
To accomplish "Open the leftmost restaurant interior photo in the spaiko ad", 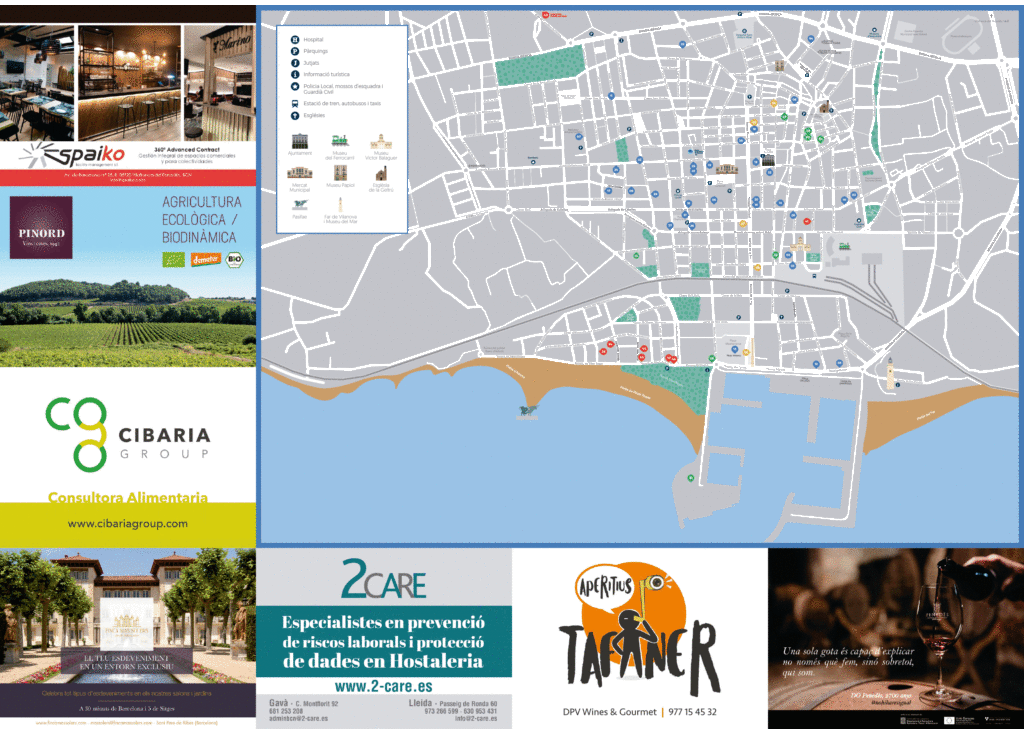I will 37,83.
